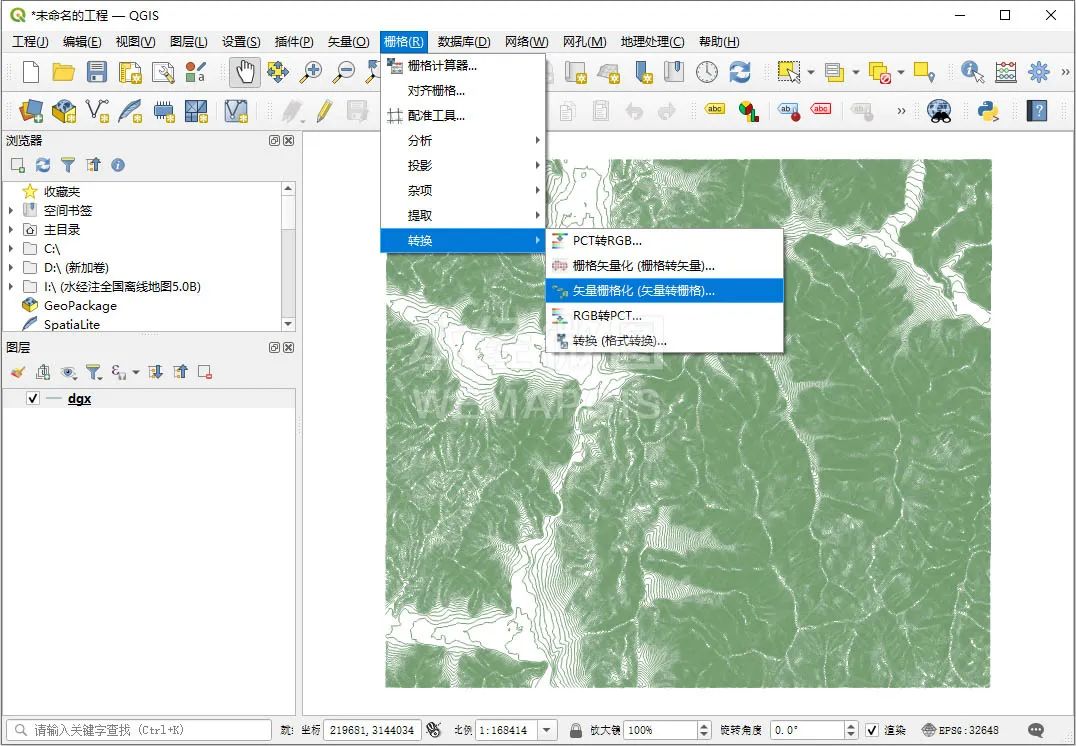1076x746 pixels.
Task: Open the layer labeling options yellow abc icon
Action: (715, 109)
